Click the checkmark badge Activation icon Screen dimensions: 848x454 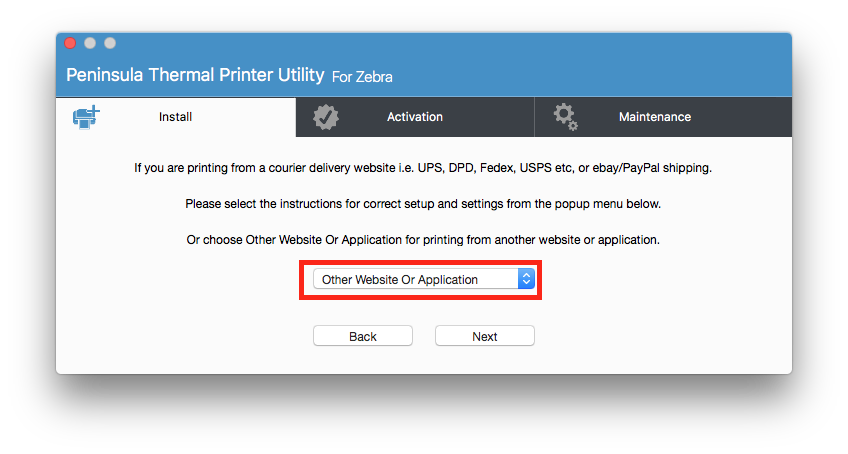(x=326, y=117)
